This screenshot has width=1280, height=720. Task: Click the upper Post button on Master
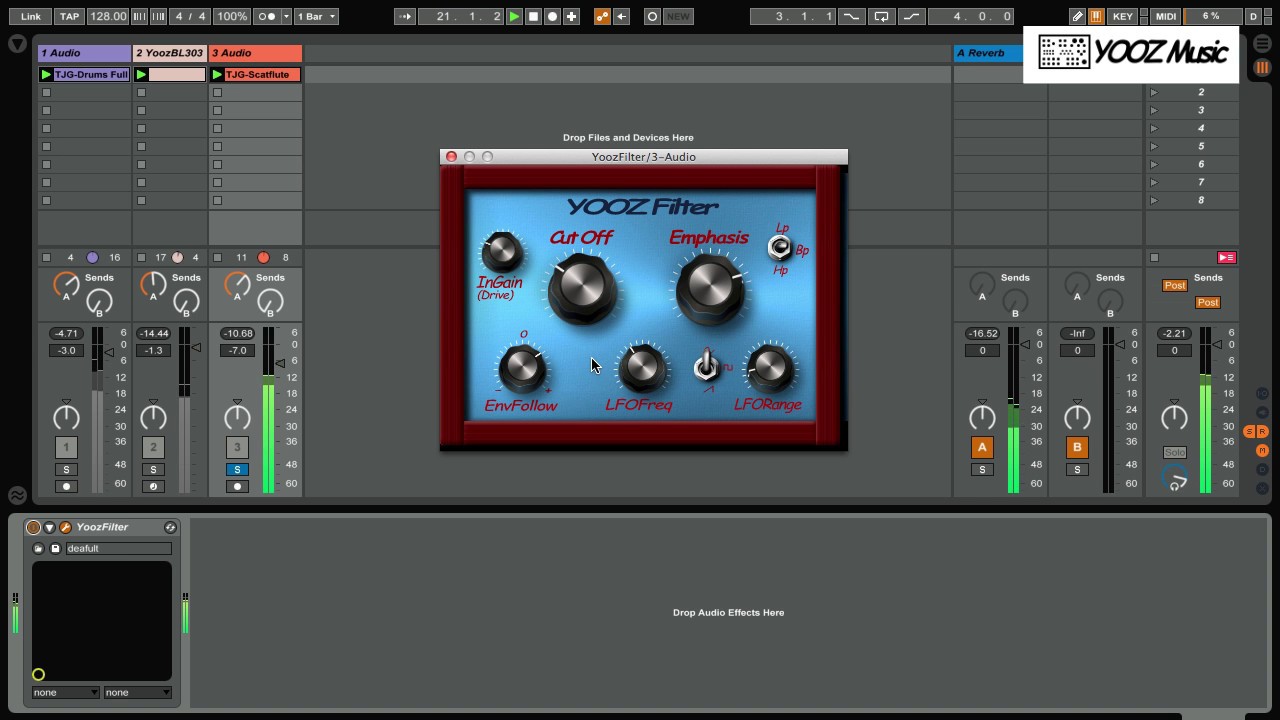[1175, 286]
